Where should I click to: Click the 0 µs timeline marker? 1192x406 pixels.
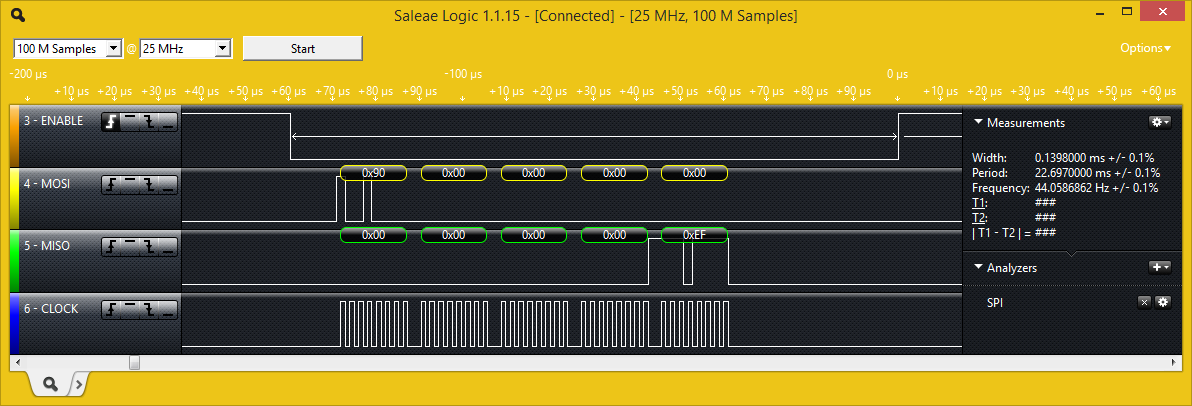[897, 75]
